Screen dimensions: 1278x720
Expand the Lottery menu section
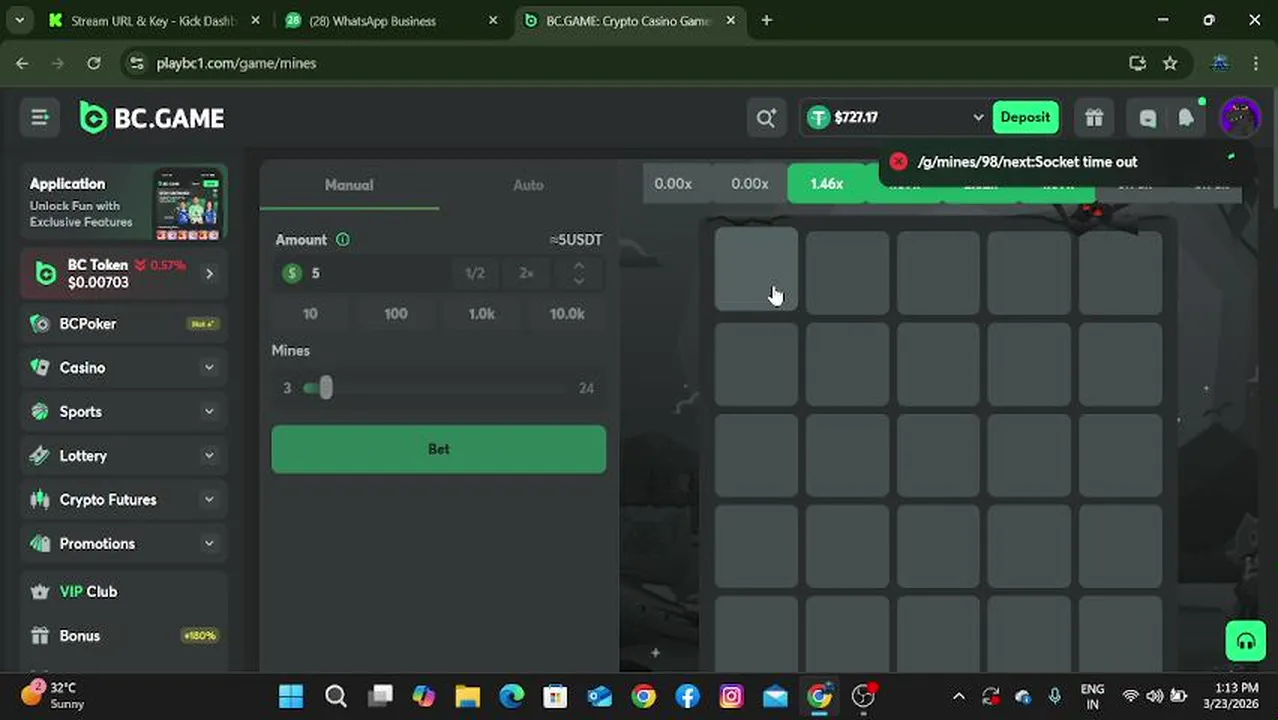tap(209, 456)
